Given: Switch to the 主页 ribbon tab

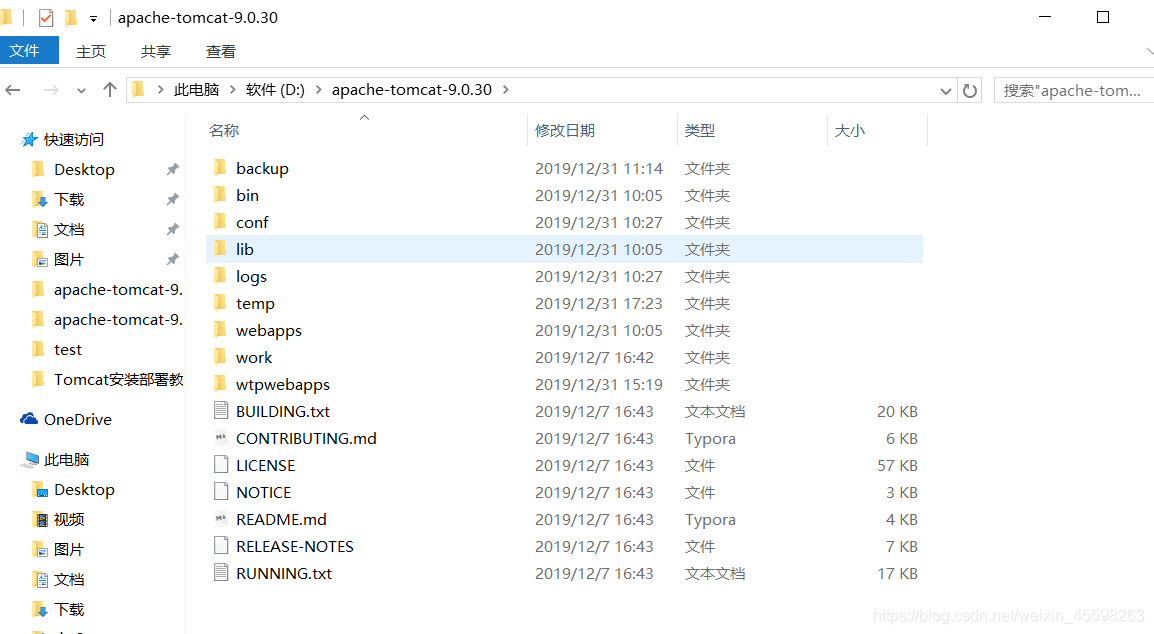Looking at the screenshot, I should coord(91,52).
